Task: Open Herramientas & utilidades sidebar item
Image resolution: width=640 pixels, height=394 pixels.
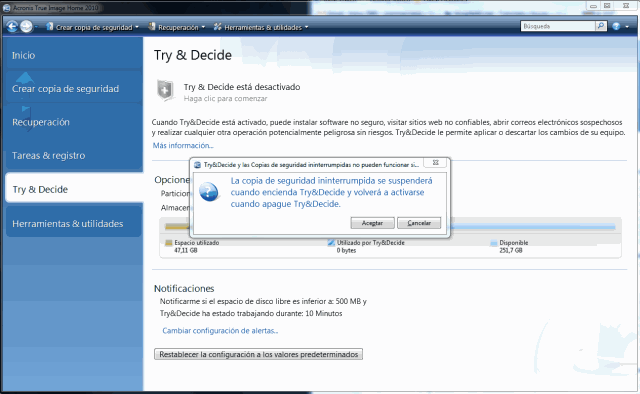Action: click(x=74, y=223)
